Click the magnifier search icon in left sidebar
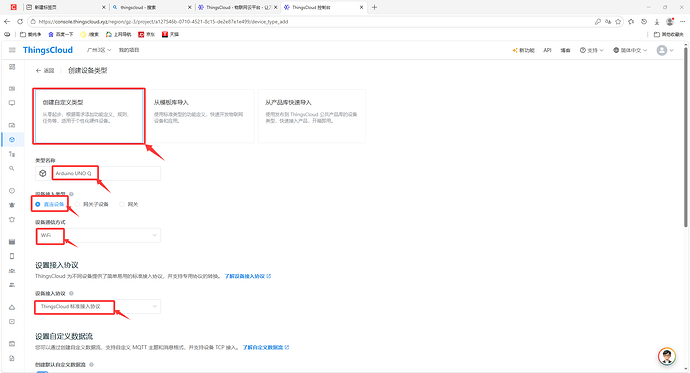Screen dimensions: 690x373 (12, 168)
